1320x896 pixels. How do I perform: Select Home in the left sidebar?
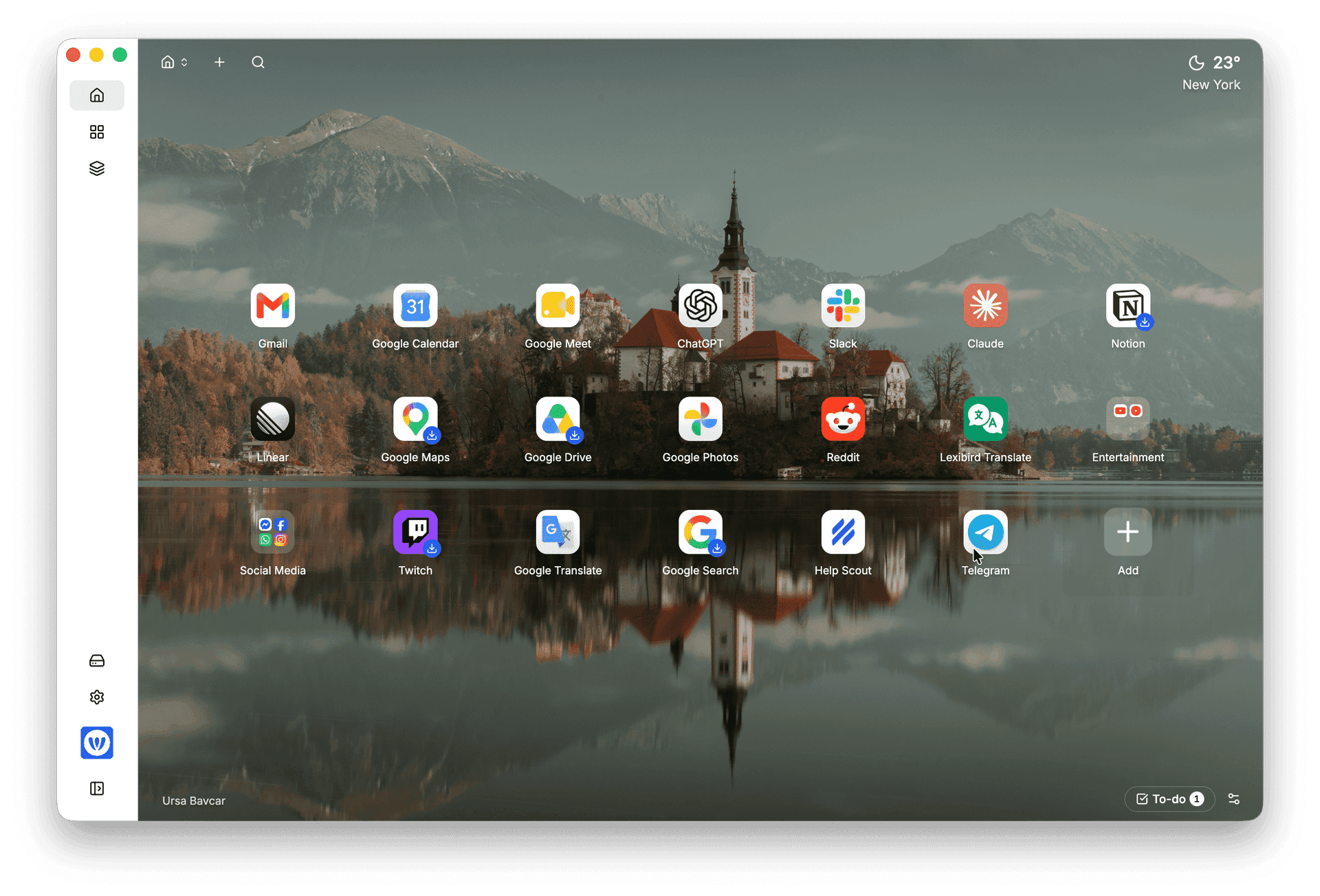[97, 96]
